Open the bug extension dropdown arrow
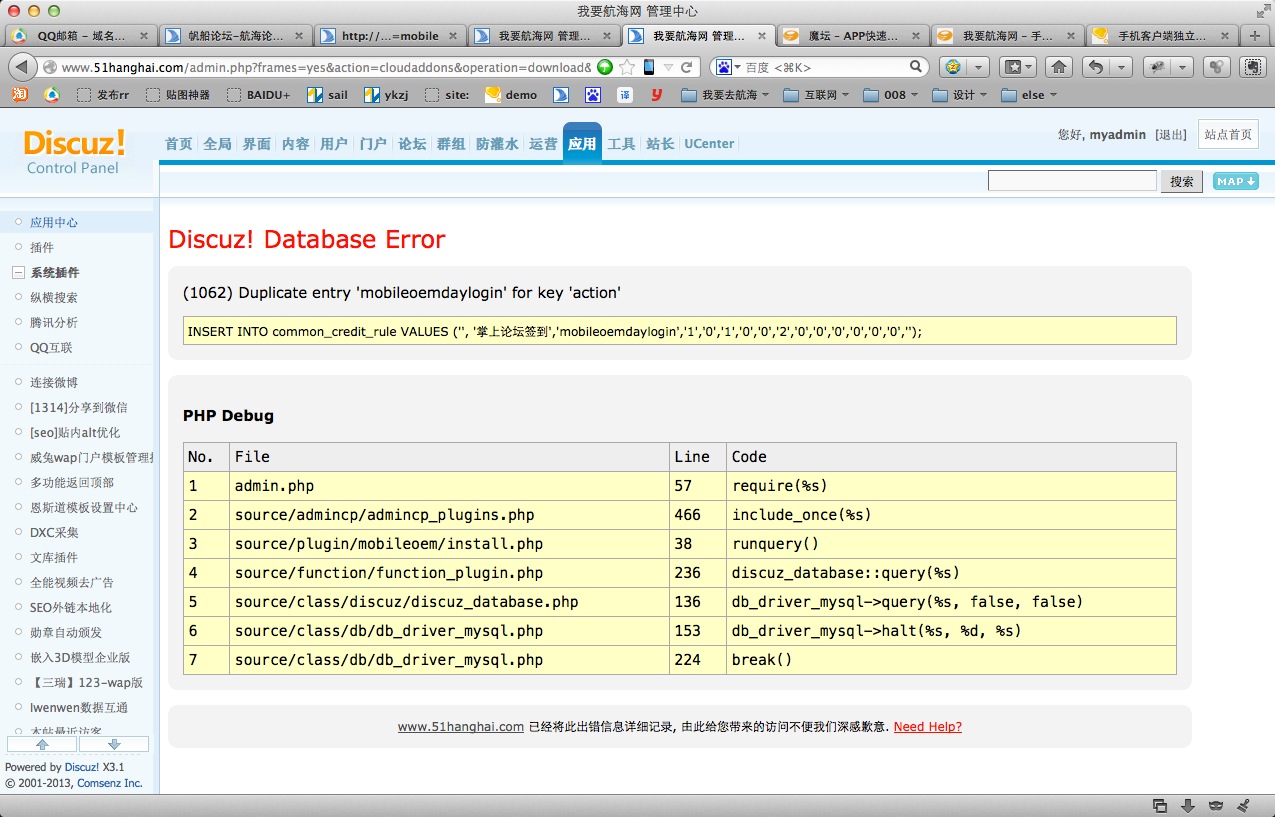The width and height of the screenshot is (1275, 817). [x=1182, y=67]
